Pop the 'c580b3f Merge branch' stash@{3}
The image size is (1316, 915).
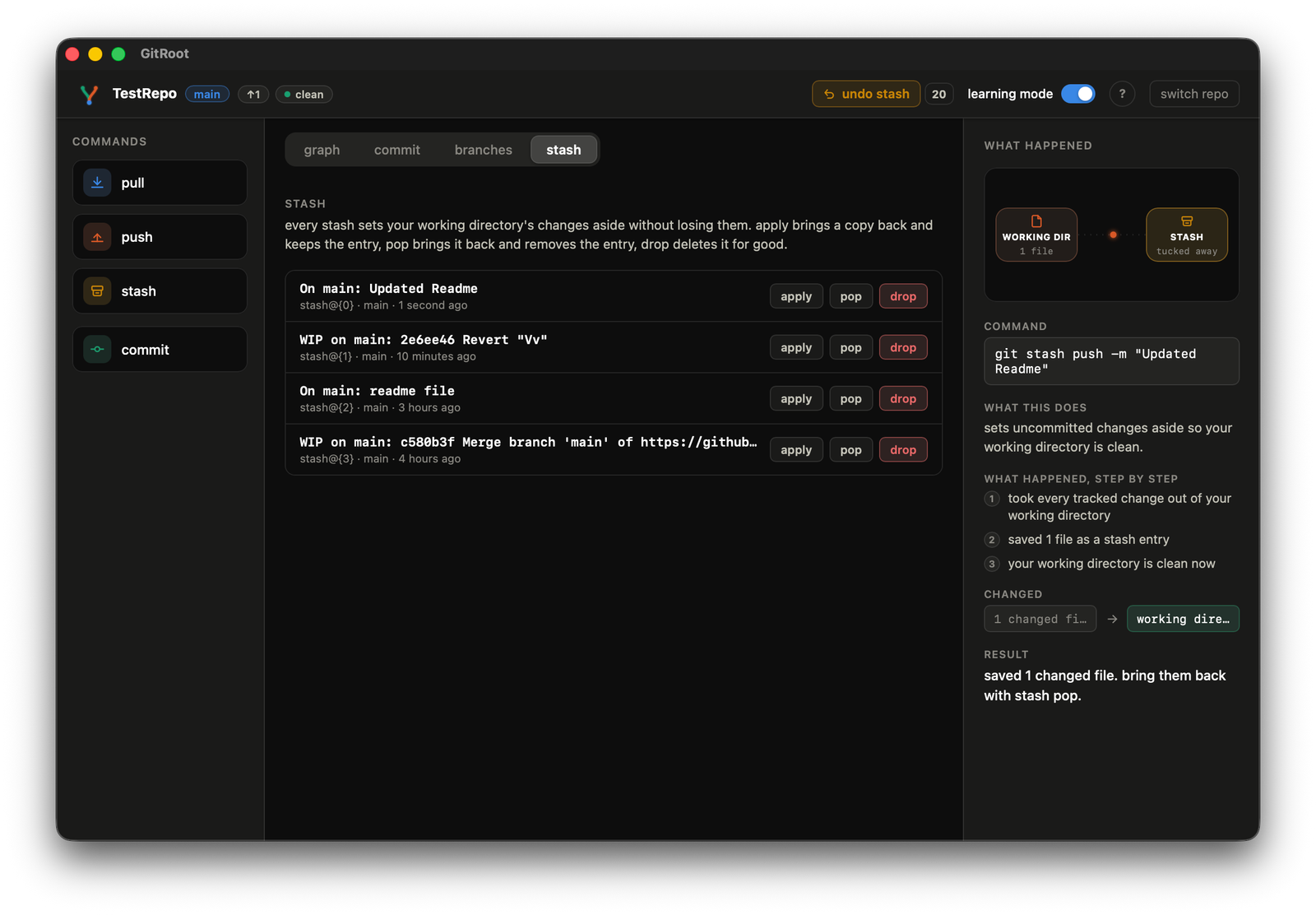click(x=851, y=449)
